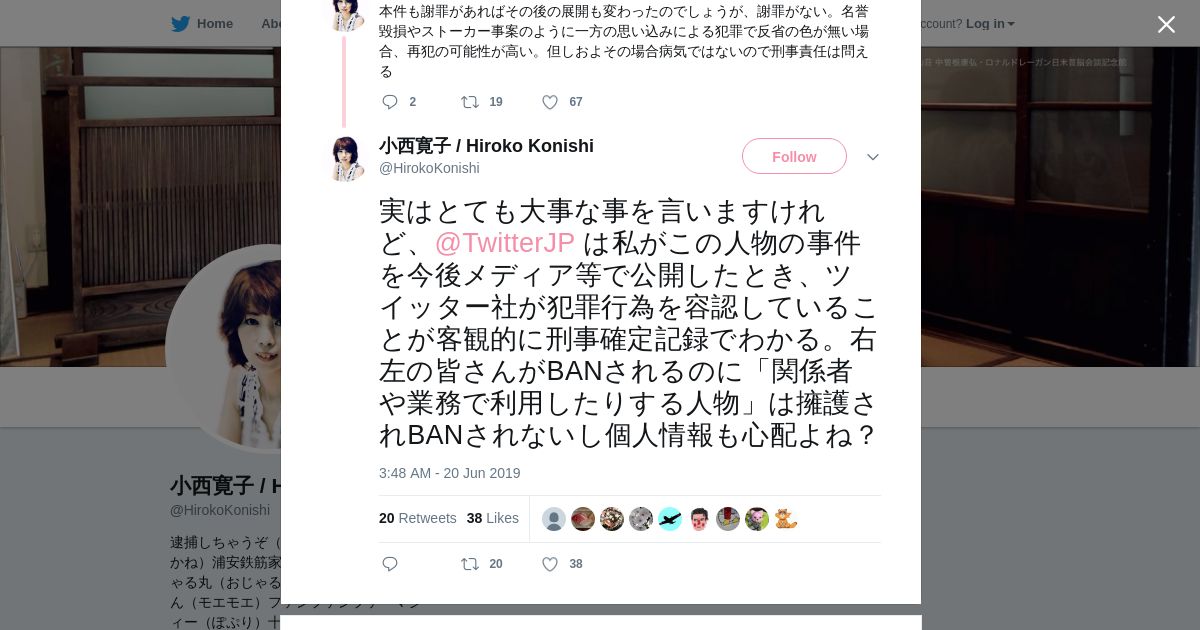Click the cyan airplane liker avatar
Viewport: 1200px width, 630px height.
pyautogui.click(x=670, y=519)
